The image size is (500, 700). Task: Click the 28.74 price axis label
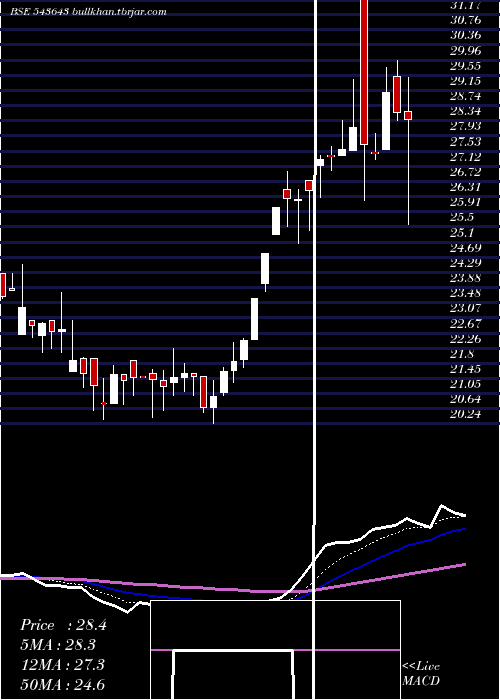[466, 96]
